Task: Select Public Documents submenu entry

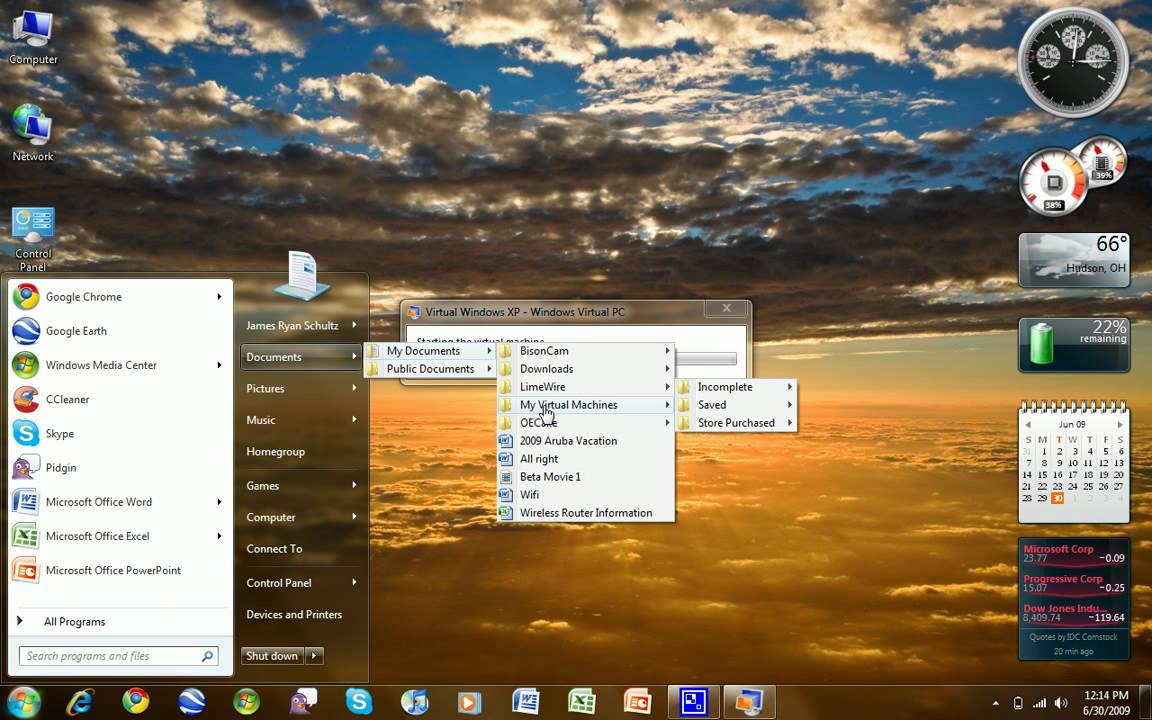Action: 430,369
